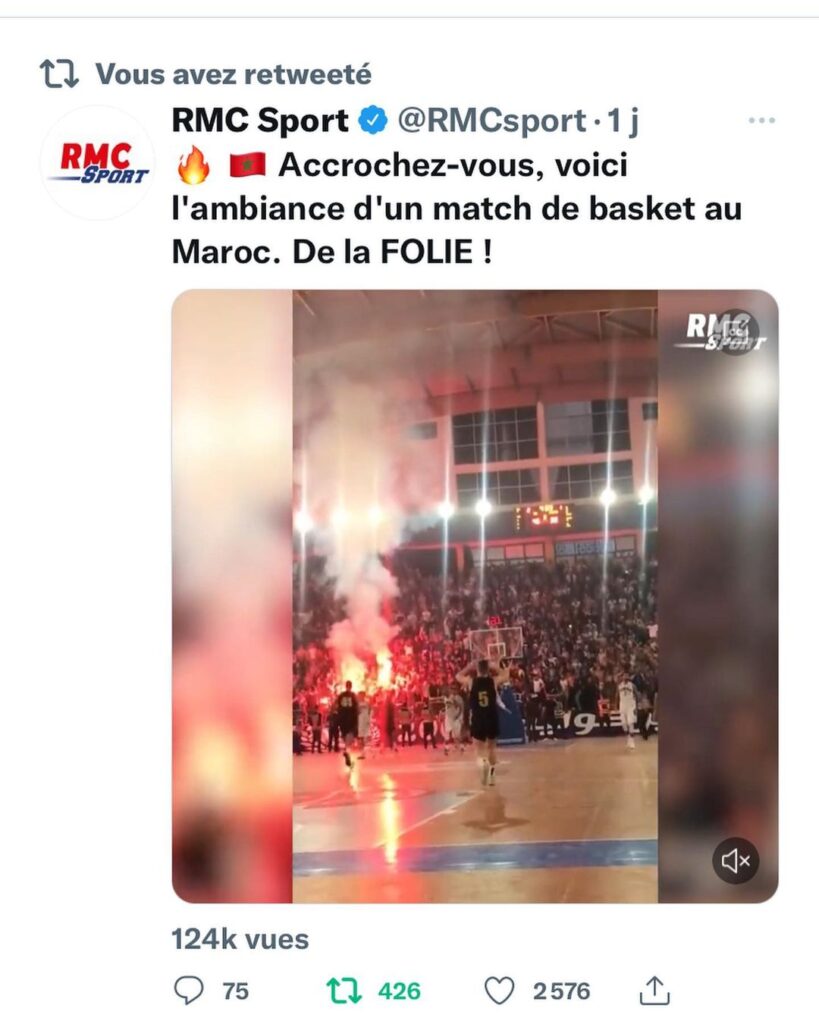Open the three-dot more options menu

point(762,120)
